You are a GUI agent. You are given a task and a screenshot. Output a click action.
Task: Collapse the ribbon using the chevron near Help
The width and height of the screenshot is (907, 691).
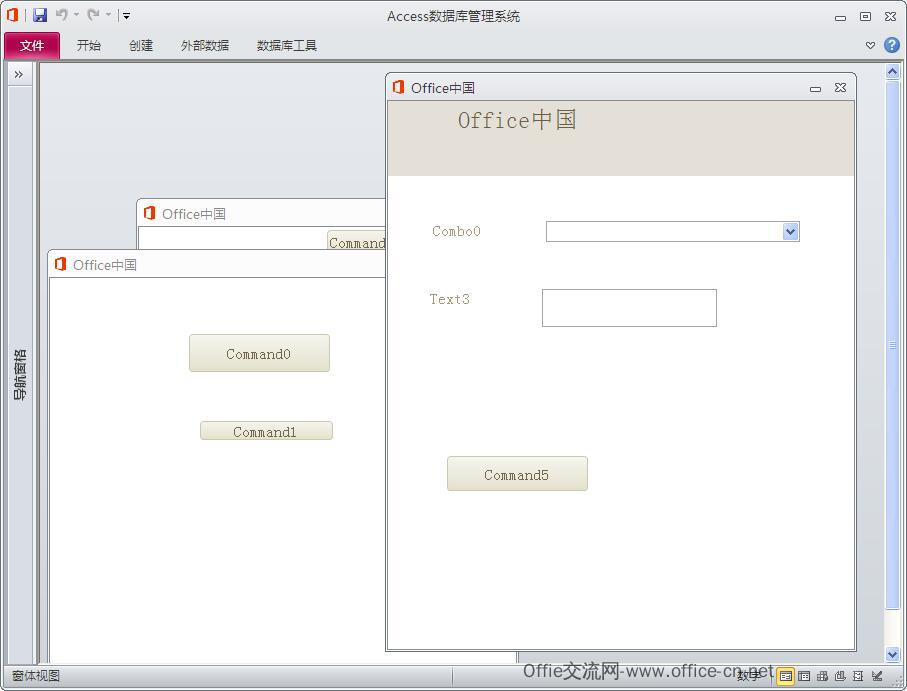(x=870, y=45)
